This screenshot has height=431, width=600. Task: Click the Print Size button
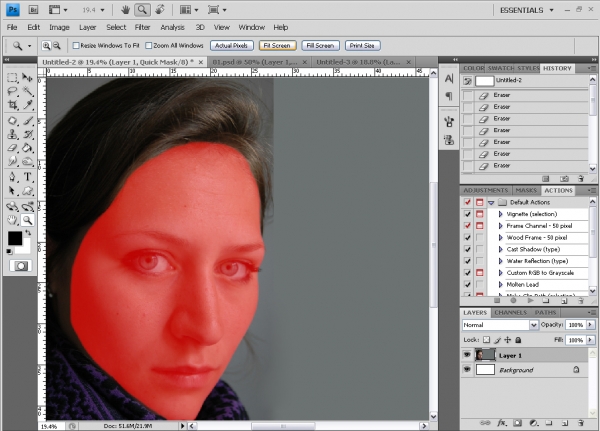(362, 46)
